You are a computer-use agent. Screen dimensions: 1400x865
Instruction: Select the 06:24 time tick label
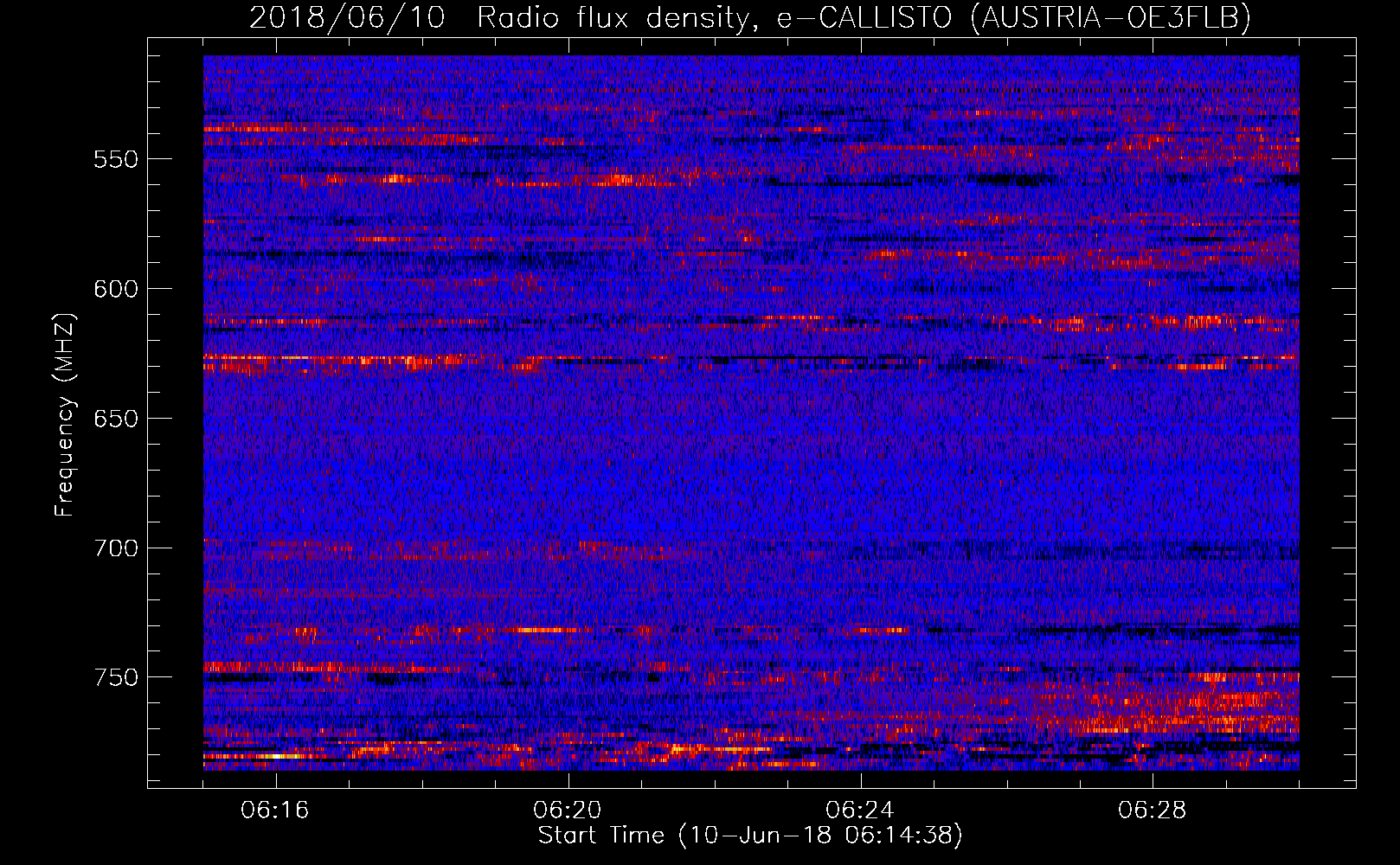pyautogui.click(x=860, y=811)
